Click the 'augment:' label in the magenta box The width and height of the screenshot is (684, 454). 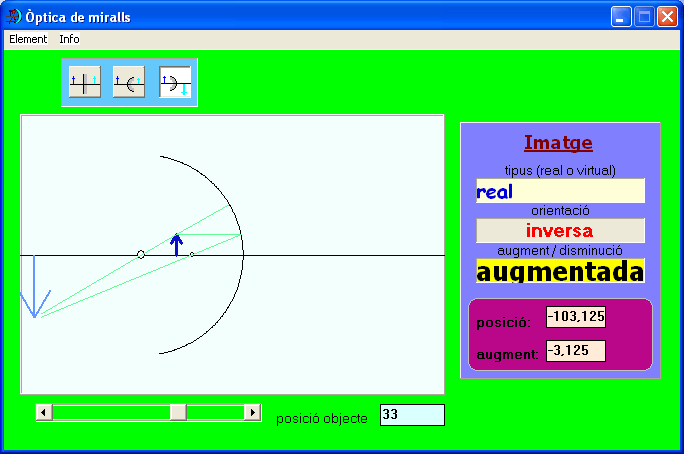click(x=507, y=355)
